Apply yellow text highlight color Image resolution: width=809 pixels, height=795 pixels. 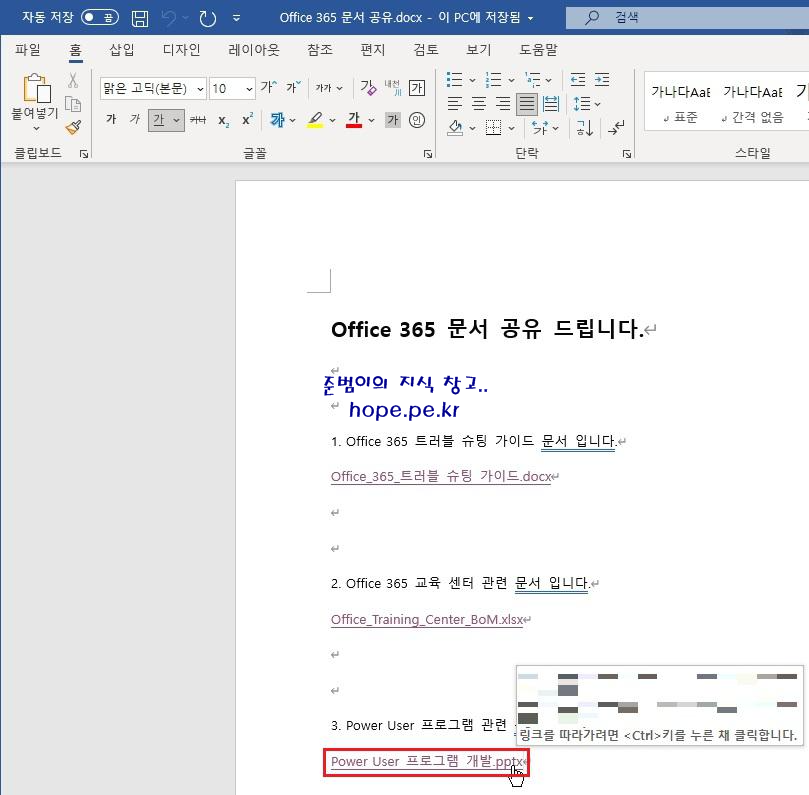click(x=315, y=120)
